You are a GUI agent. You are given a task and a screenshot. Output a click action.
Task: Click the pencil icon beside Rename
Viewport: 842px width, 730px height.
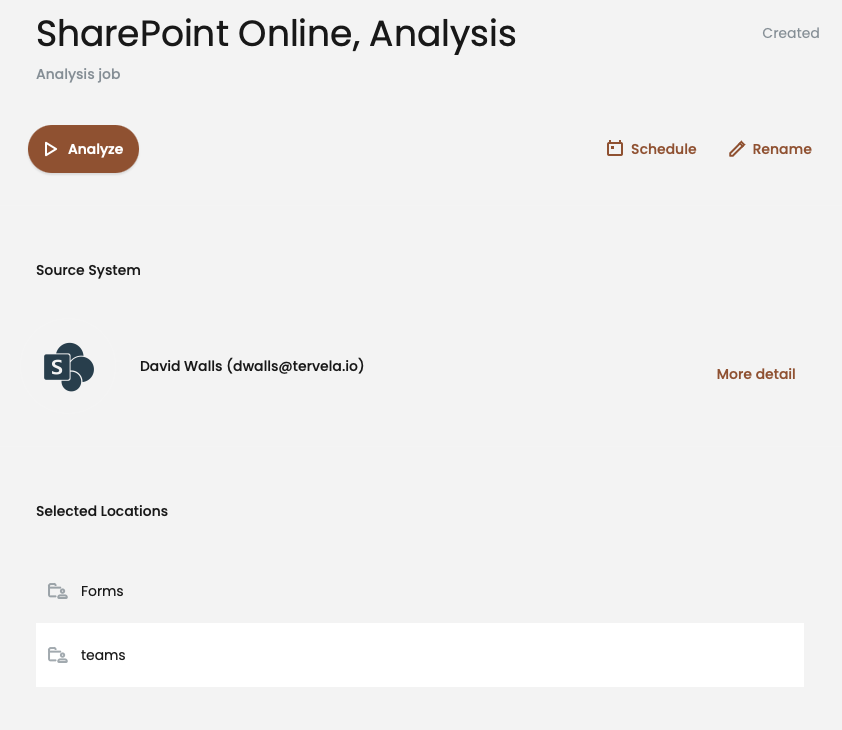tap(737, 149)
